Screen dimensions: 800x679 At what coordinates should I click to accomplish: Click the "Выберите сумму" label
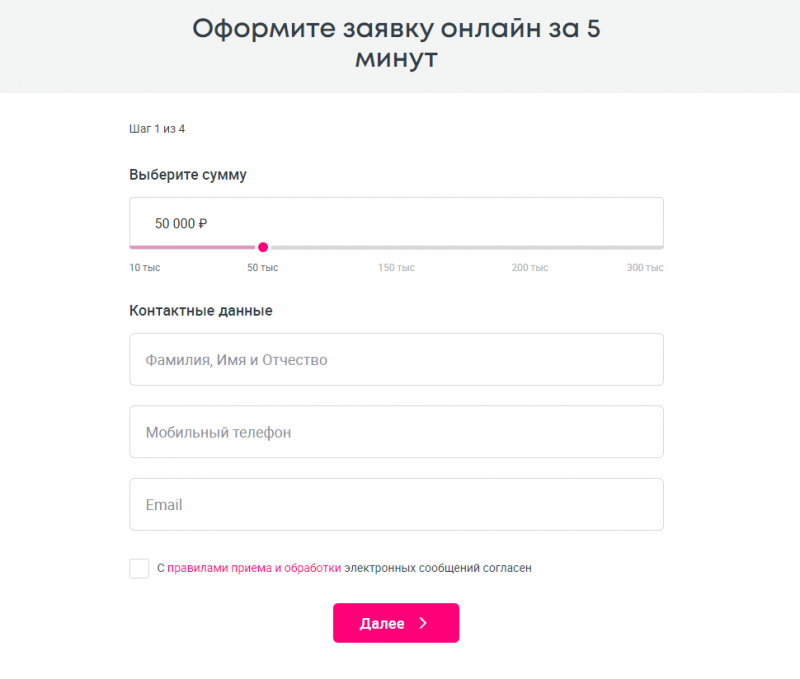pos(188,175)
